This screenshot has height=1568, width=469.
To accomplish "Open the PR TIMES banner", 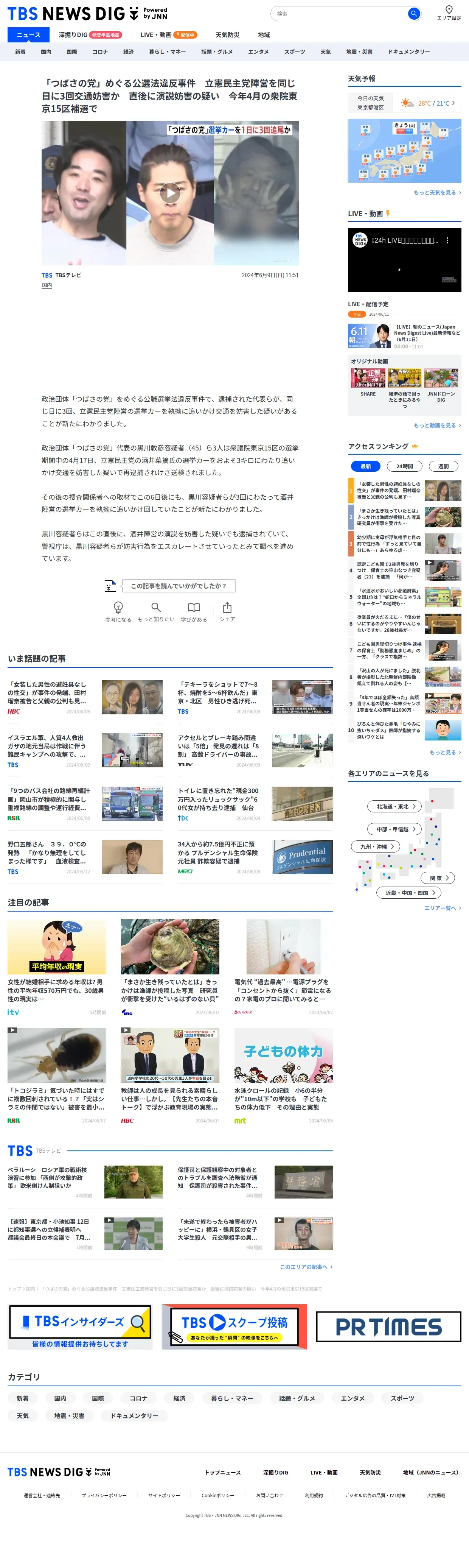I will [389, 1326].
